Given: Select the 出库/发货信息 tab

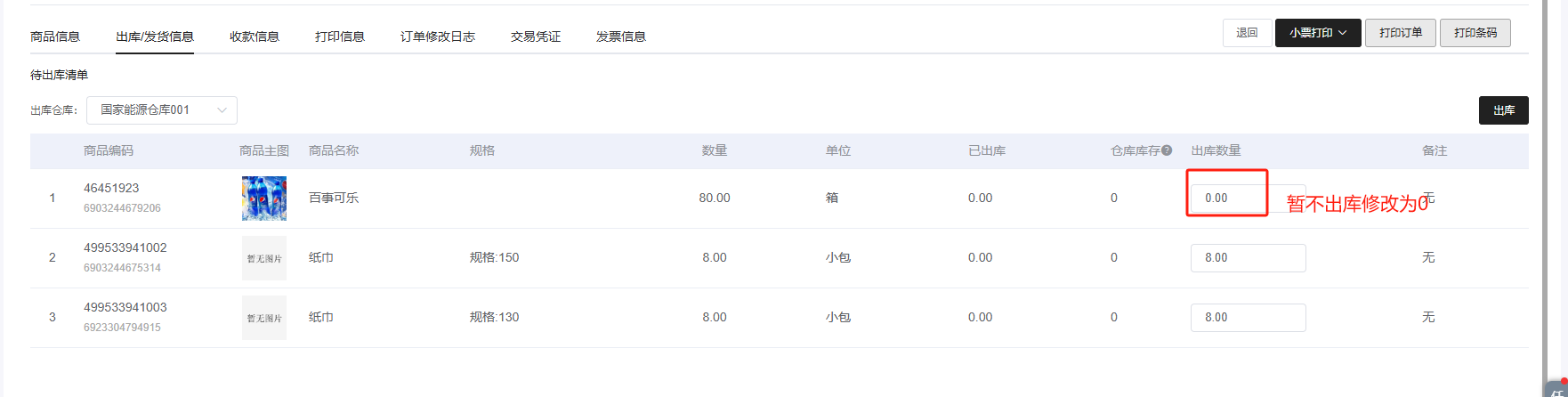Looking at the screenshot, I should (155, 36).
